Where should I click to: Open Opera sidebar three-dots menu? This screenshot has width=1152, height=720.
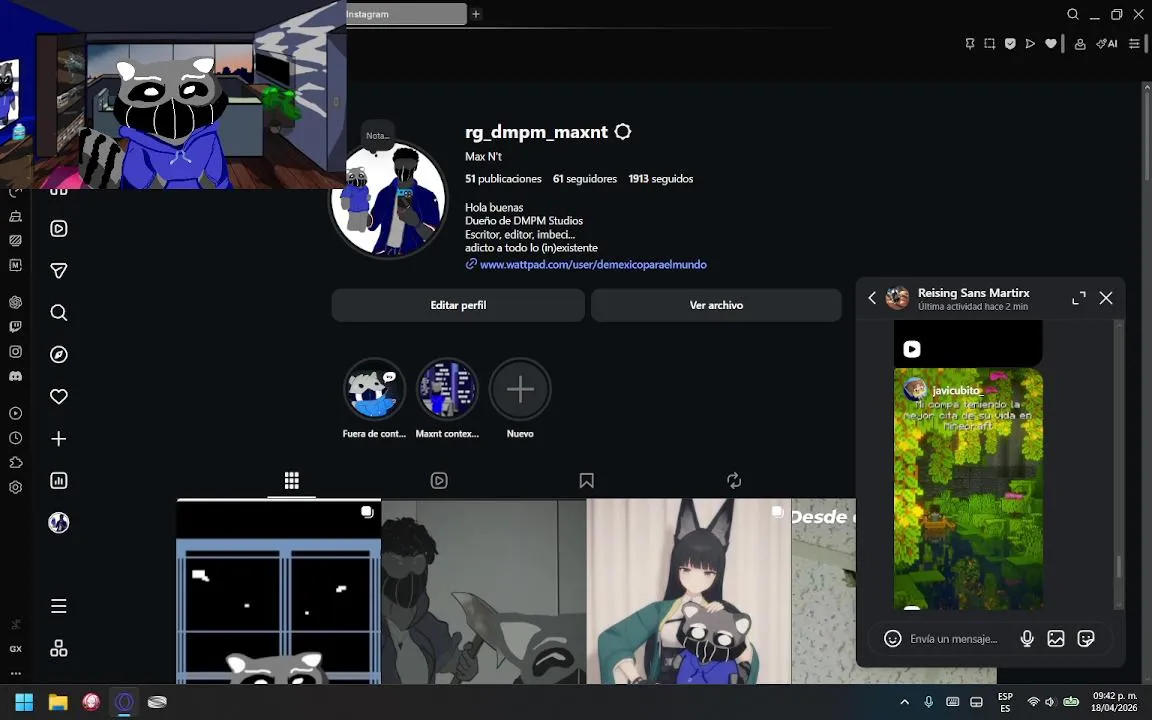tap(15, 673)
